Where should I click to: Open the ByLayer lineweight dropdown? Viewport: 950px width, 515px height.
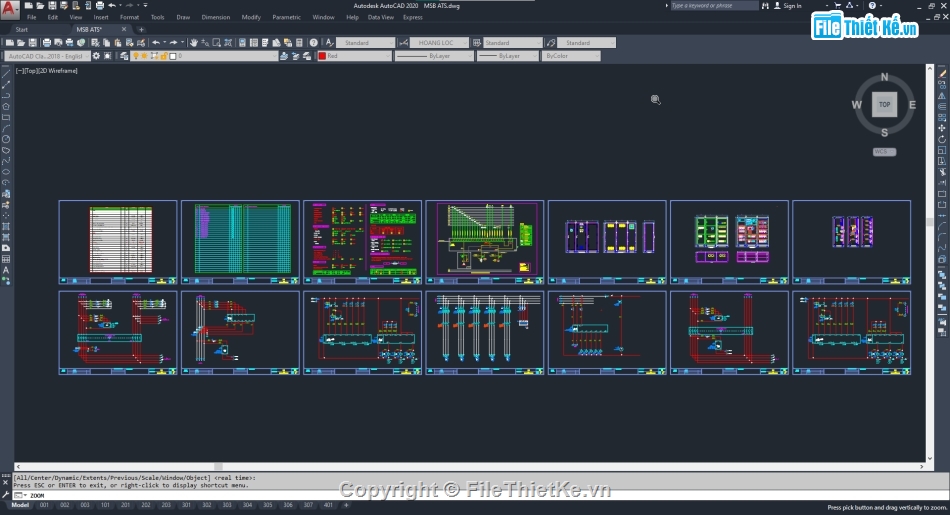(507, 56)
